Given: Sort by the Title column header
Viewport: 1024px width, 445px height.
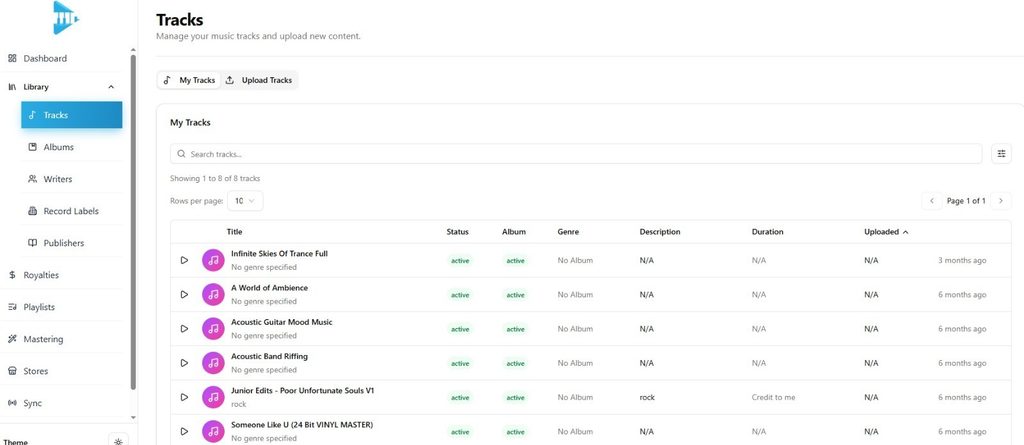Looking at the screenshot, I should tap(234, 232).
